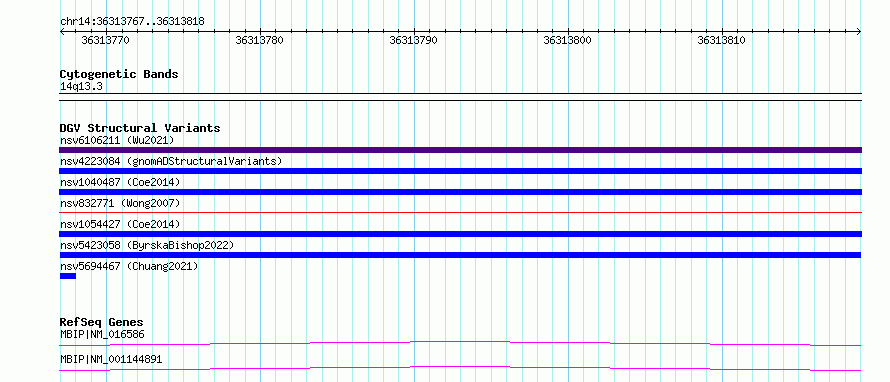Select the magenta MBIP NM_016586 gene line
The width and height of the screenshot is (890, 382).
point(460,343)
